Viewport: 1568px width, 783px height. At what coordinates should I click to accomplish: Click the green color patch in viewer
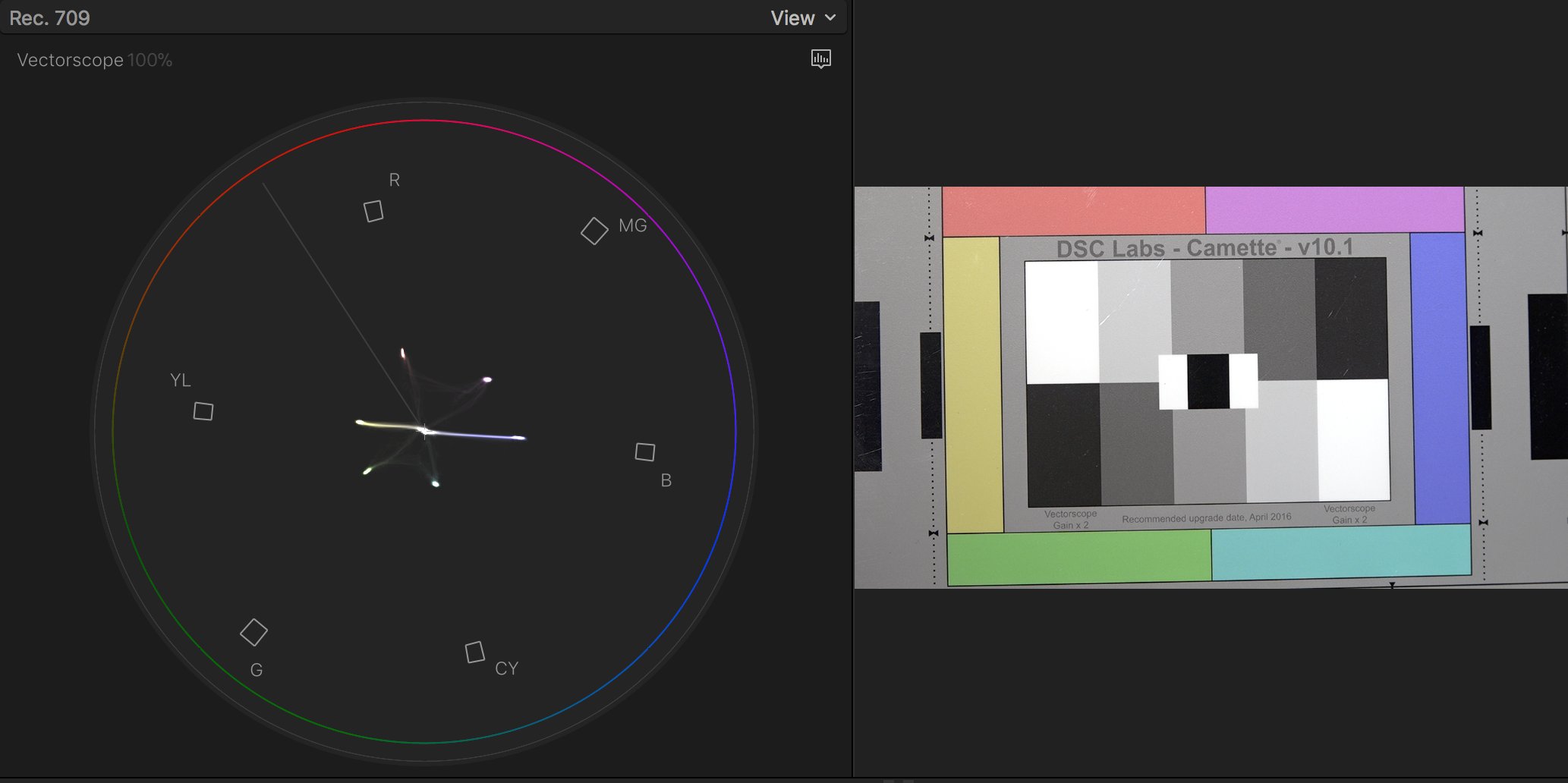1079,558
